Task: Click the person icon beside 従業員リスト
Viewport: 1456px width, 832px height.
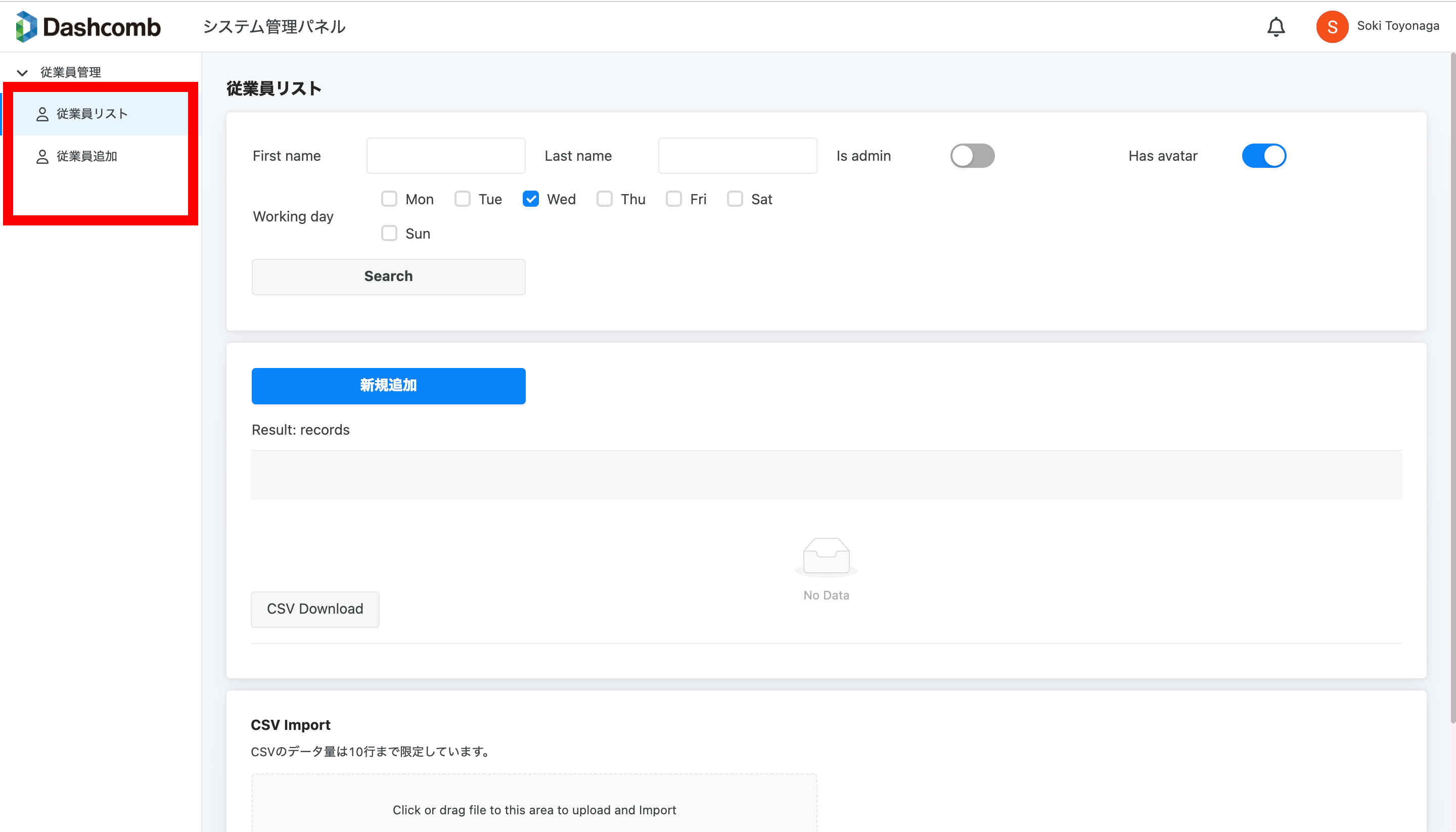Action: (42, 114)
